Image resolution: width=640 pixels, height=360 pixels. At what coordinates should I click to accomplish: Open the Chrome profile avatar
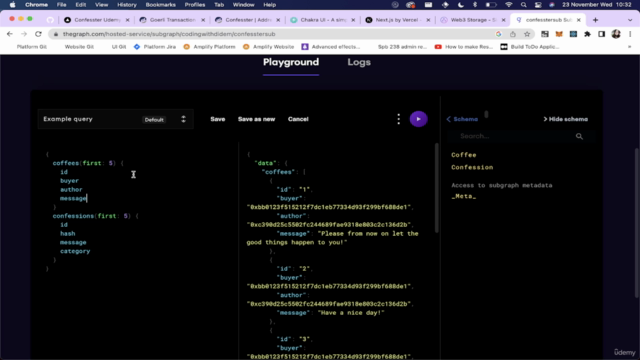pyautogui.click(x=616, y=34)
